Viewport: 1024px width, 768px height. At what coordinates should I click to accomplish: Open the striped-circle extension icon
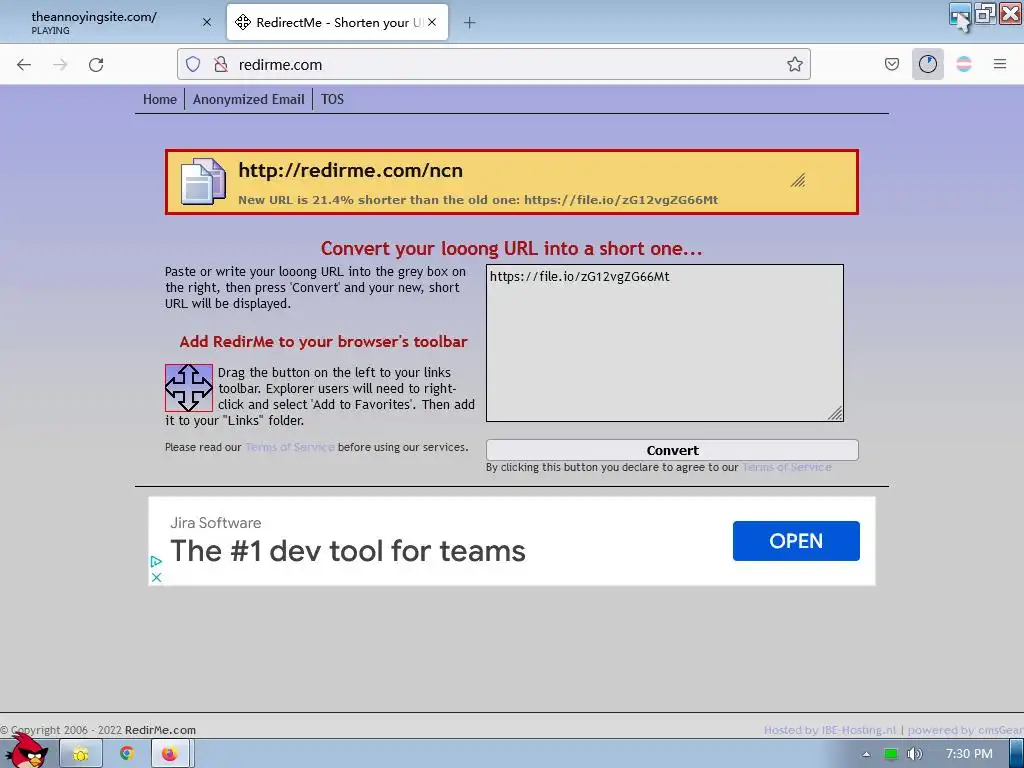(x=963, y=64)
